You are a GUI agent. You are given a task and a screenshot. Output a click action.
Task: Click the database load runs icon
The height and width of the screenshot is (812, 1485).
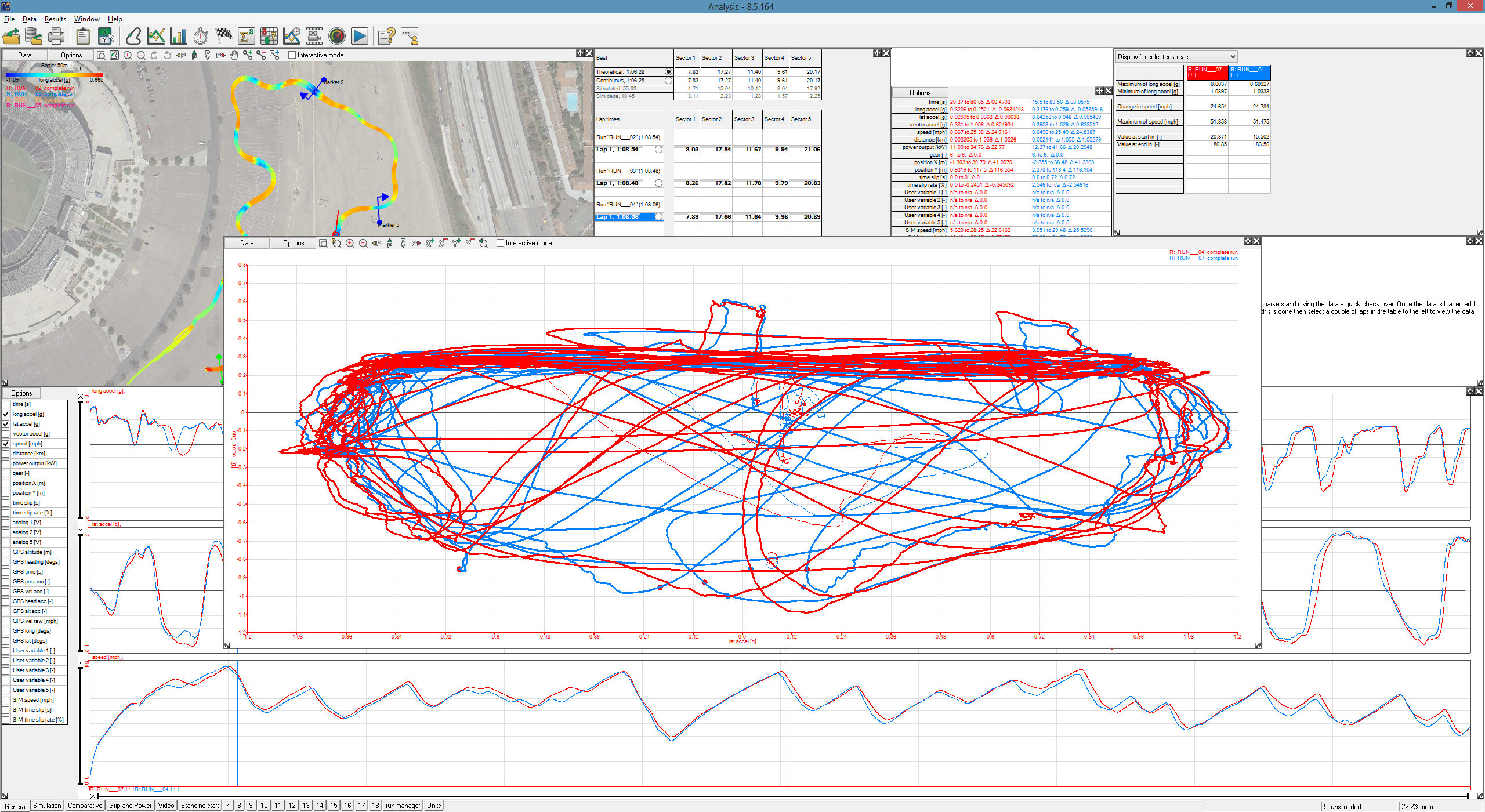[x=34, y=36]
